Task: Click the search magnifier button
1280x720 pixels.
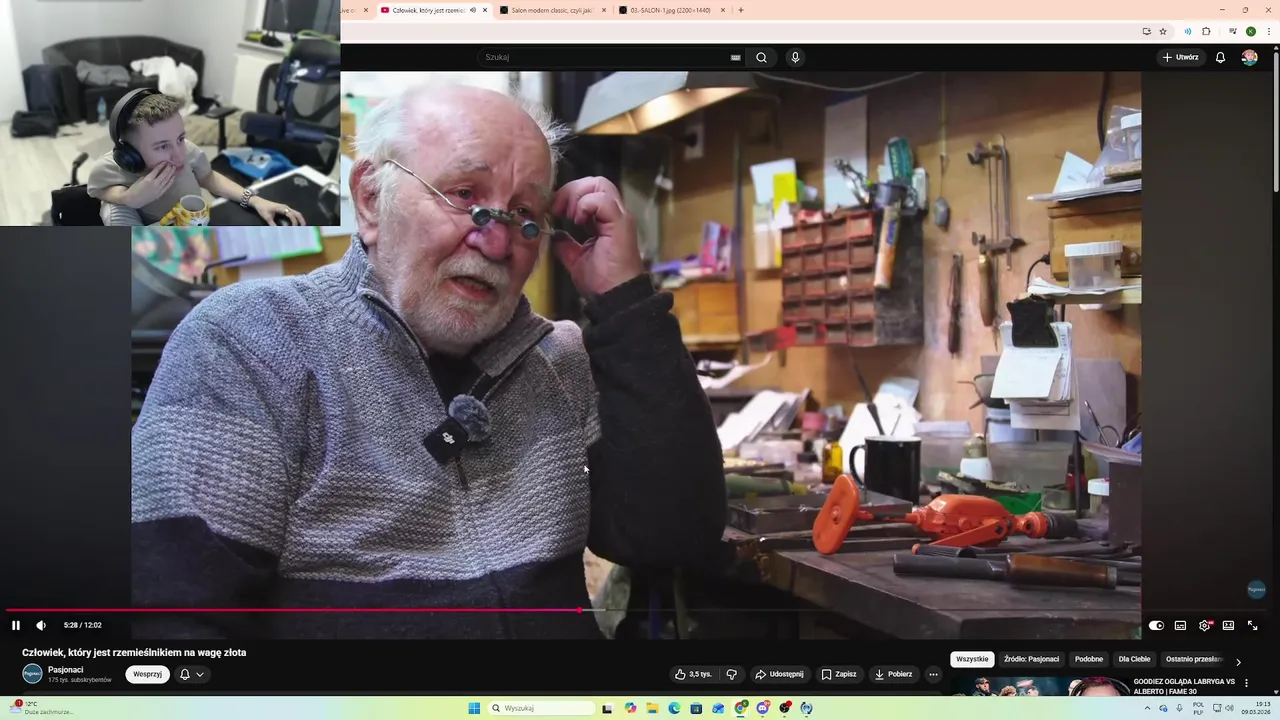Action: [x=762, y=57]
